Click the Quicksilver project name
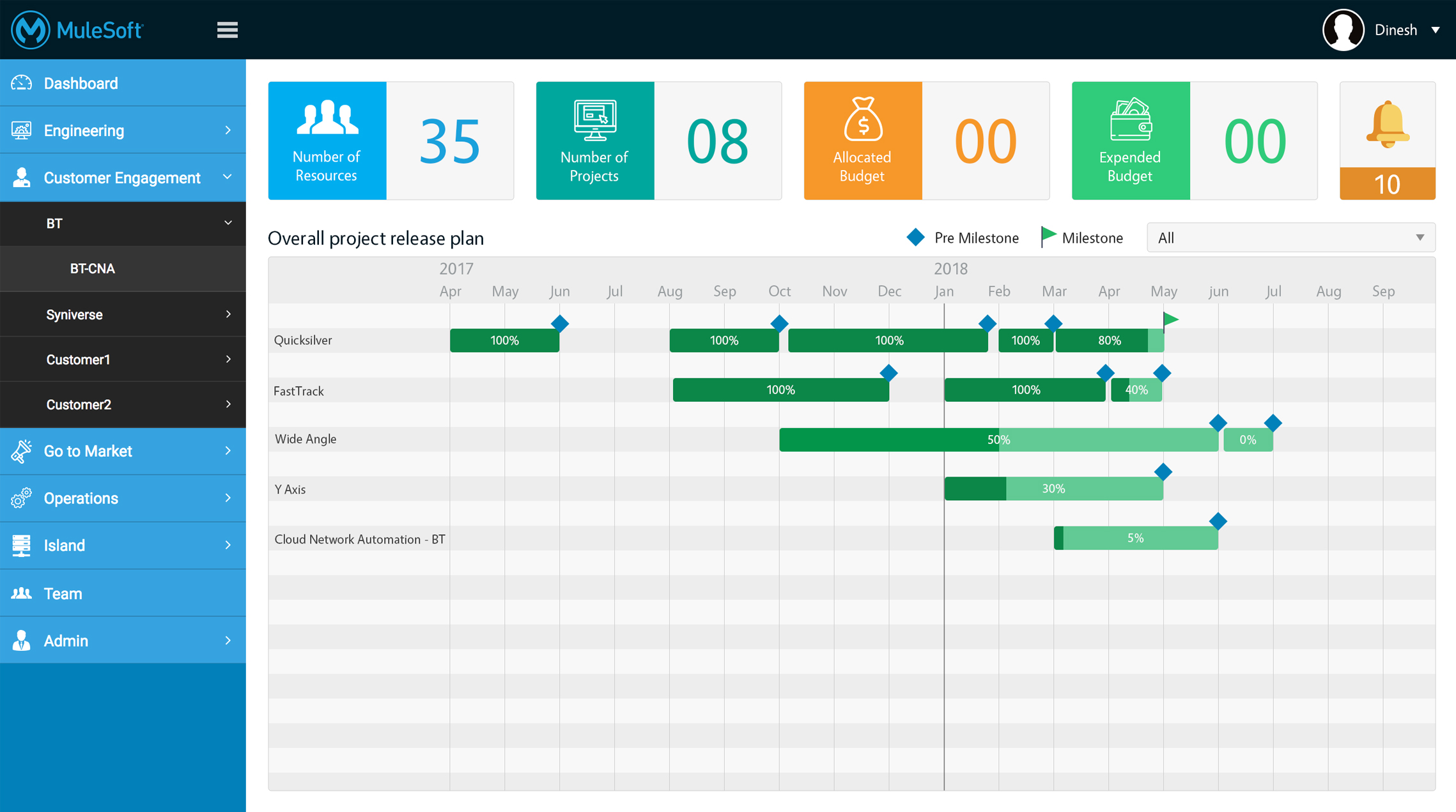Viewport: 1456px width, 812px height. point(303,341)
